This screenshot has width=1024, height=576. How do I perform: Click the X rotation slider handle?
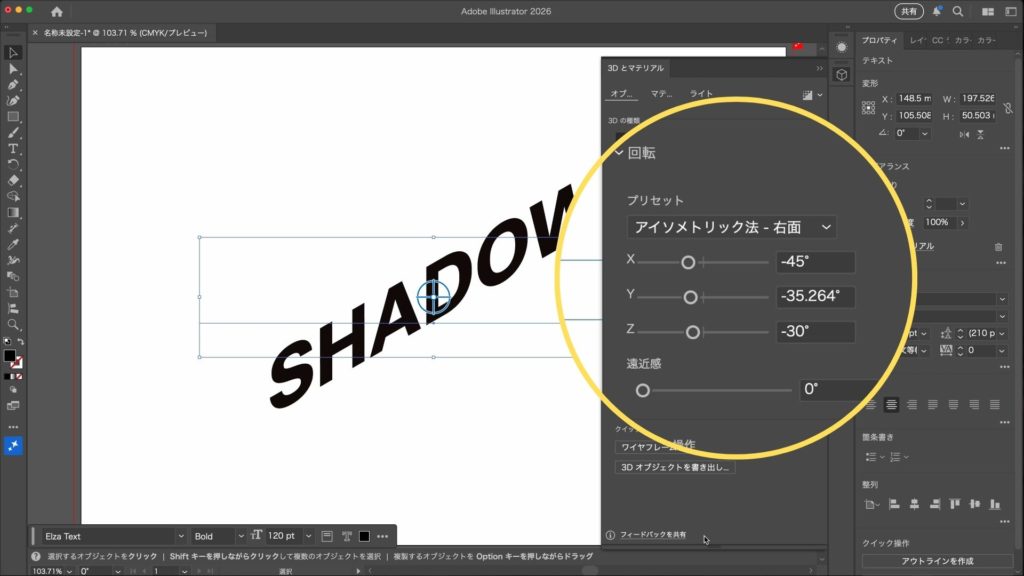[x=688, y=262]
